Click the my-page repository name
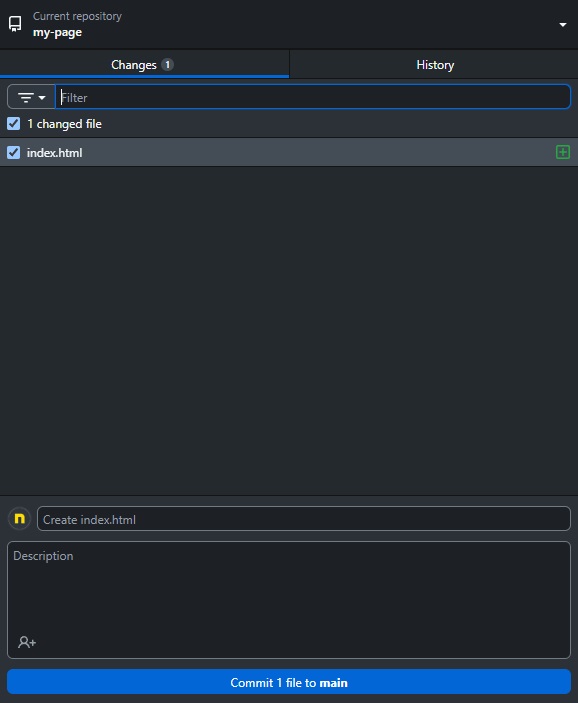Image resolution: width=578 pixels, height=703 pixels. [57, 33]
